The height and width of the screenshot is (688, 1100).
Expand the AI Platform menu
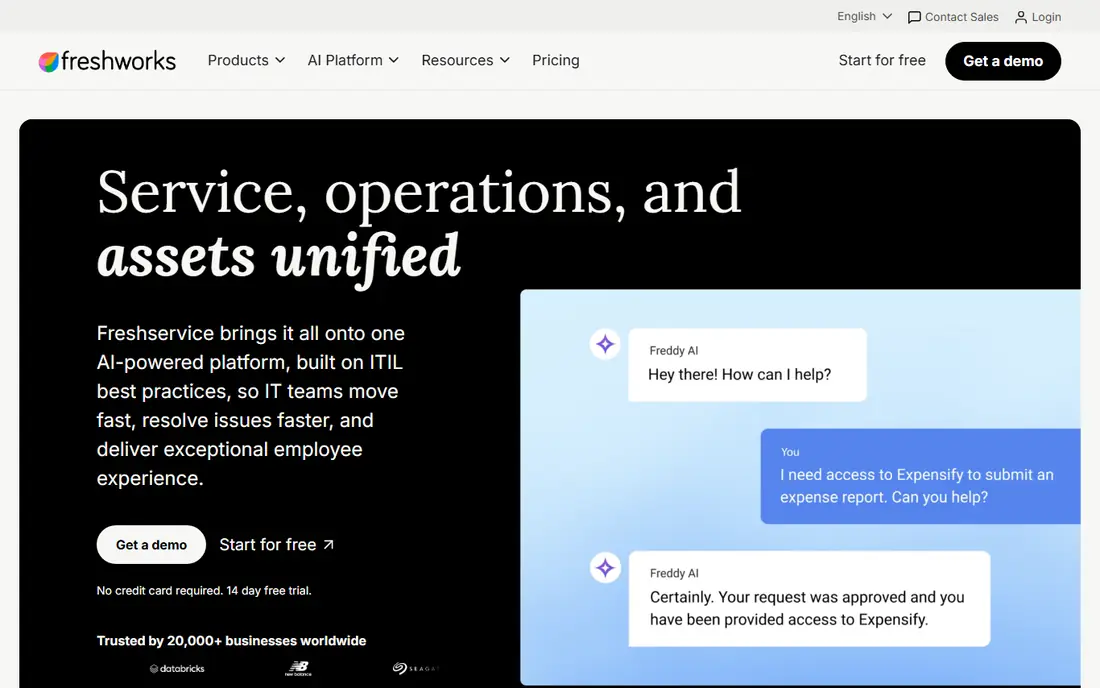pos(353,60)
